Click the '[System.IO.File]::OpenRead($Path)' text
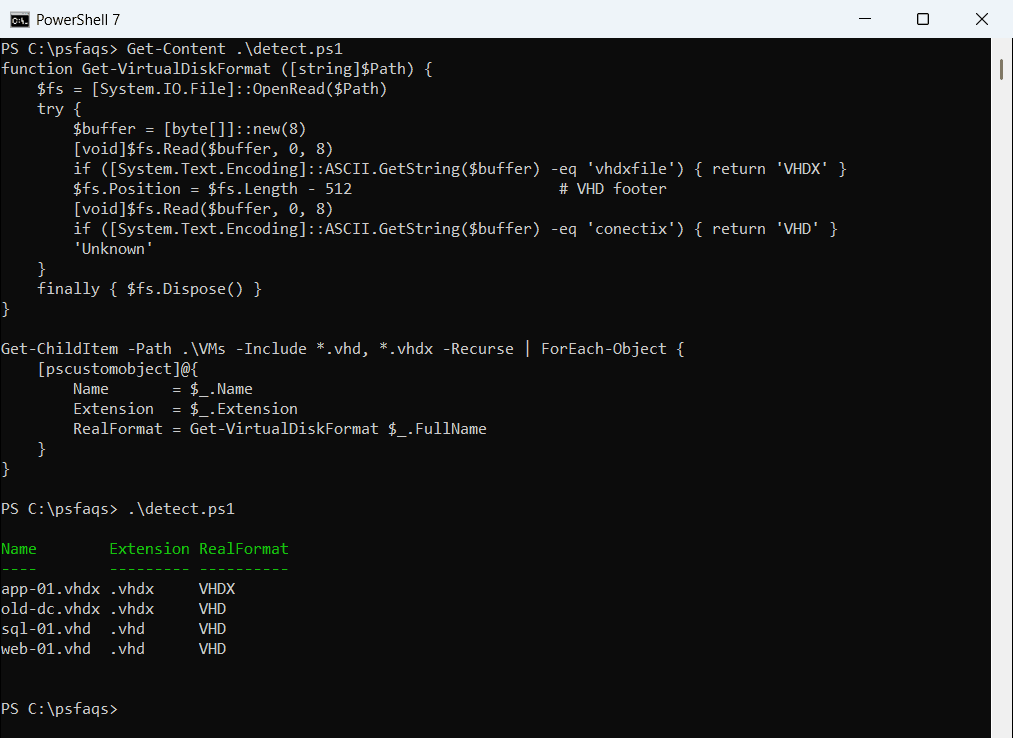The width and height of the screenshot is (1013, 738). (239, 89)
